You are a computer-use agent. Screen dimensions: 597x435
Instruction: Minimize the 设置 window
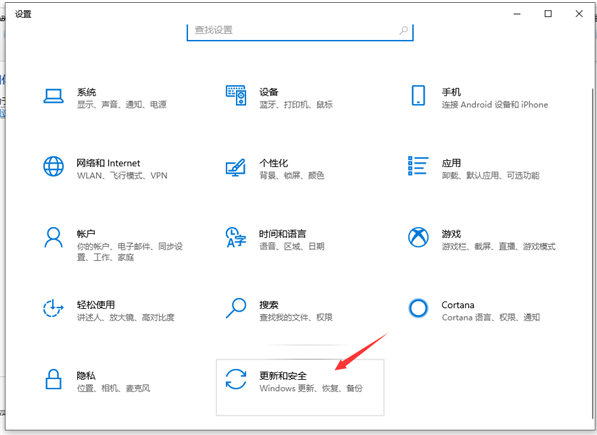point(517,14)
